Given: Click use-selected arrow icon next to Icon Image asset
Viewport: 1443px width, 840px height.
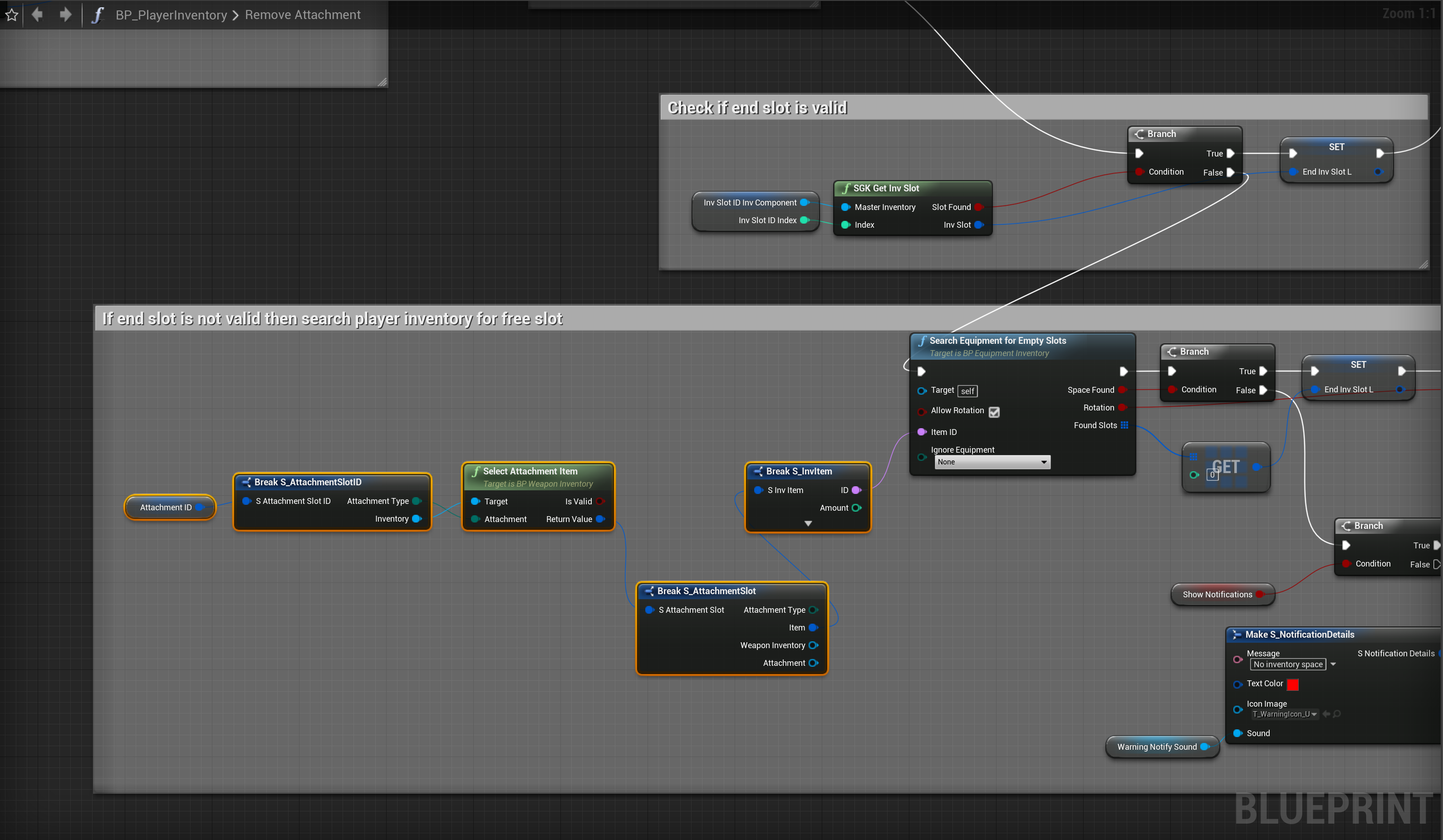Looking at the screenshot, I should click(x=1326, y=714).
